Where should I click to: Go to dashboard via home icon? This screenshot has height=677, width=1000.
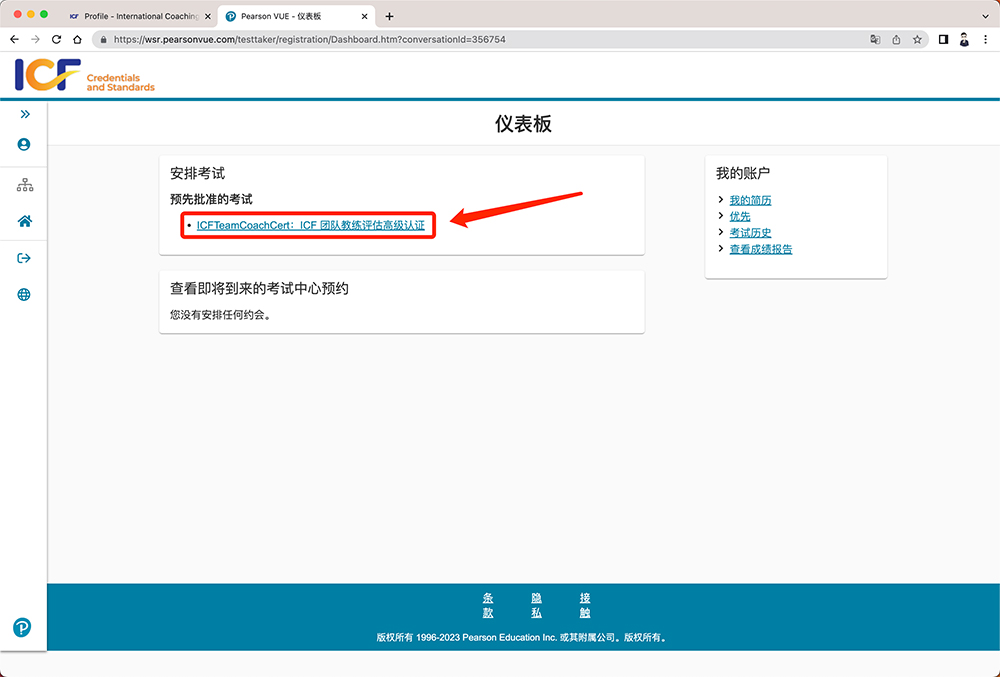[25, 222]
